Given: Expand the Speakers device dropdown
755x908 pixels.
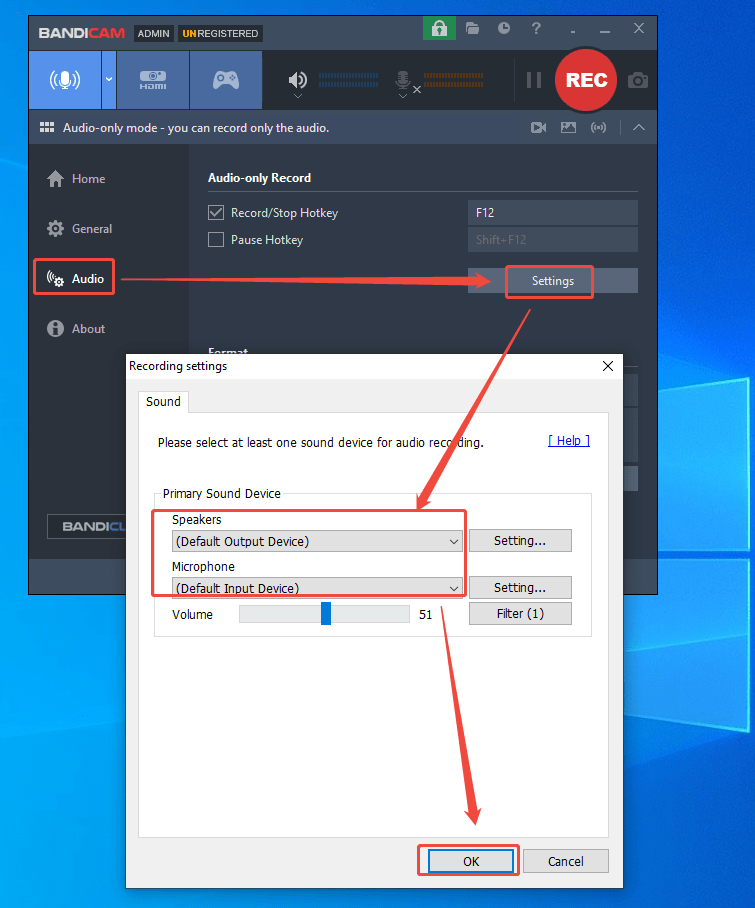Looking at the screenshot, I should (317, 541).
